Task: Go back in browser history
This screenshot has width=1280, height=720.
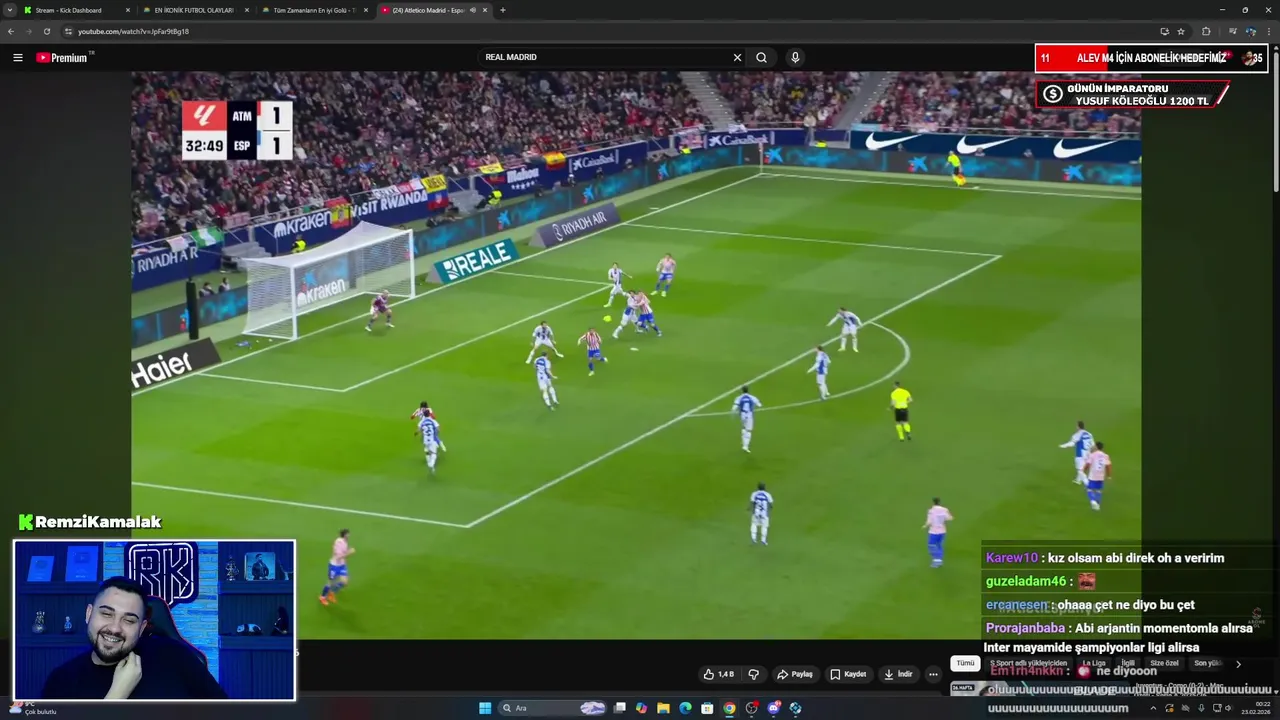Action: point(11,31)
